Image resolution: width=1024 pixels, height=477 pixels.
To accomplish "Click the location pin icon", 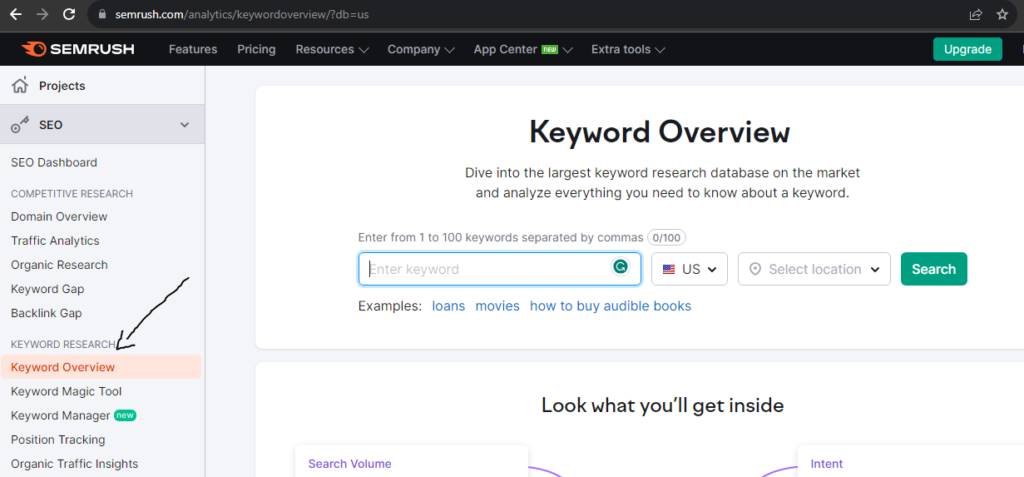I will point(756,269).
